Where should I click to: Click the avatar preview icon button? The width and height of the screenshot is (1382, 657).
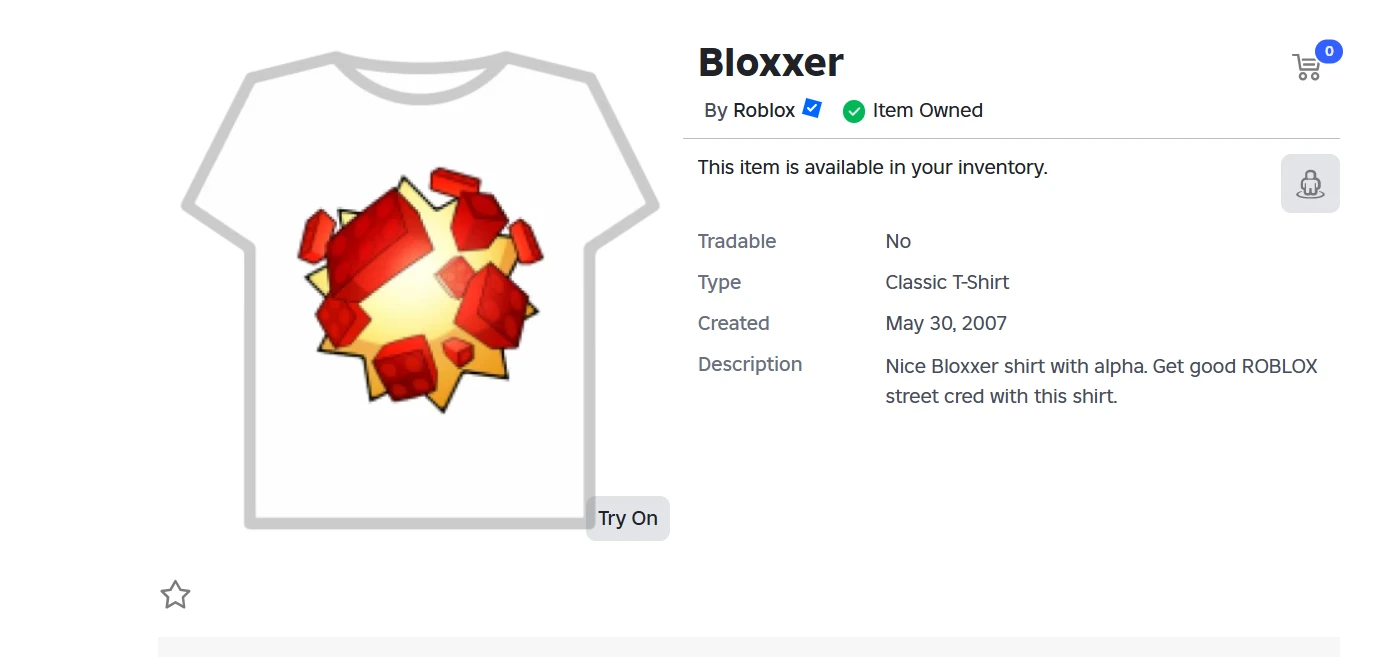1309,184
